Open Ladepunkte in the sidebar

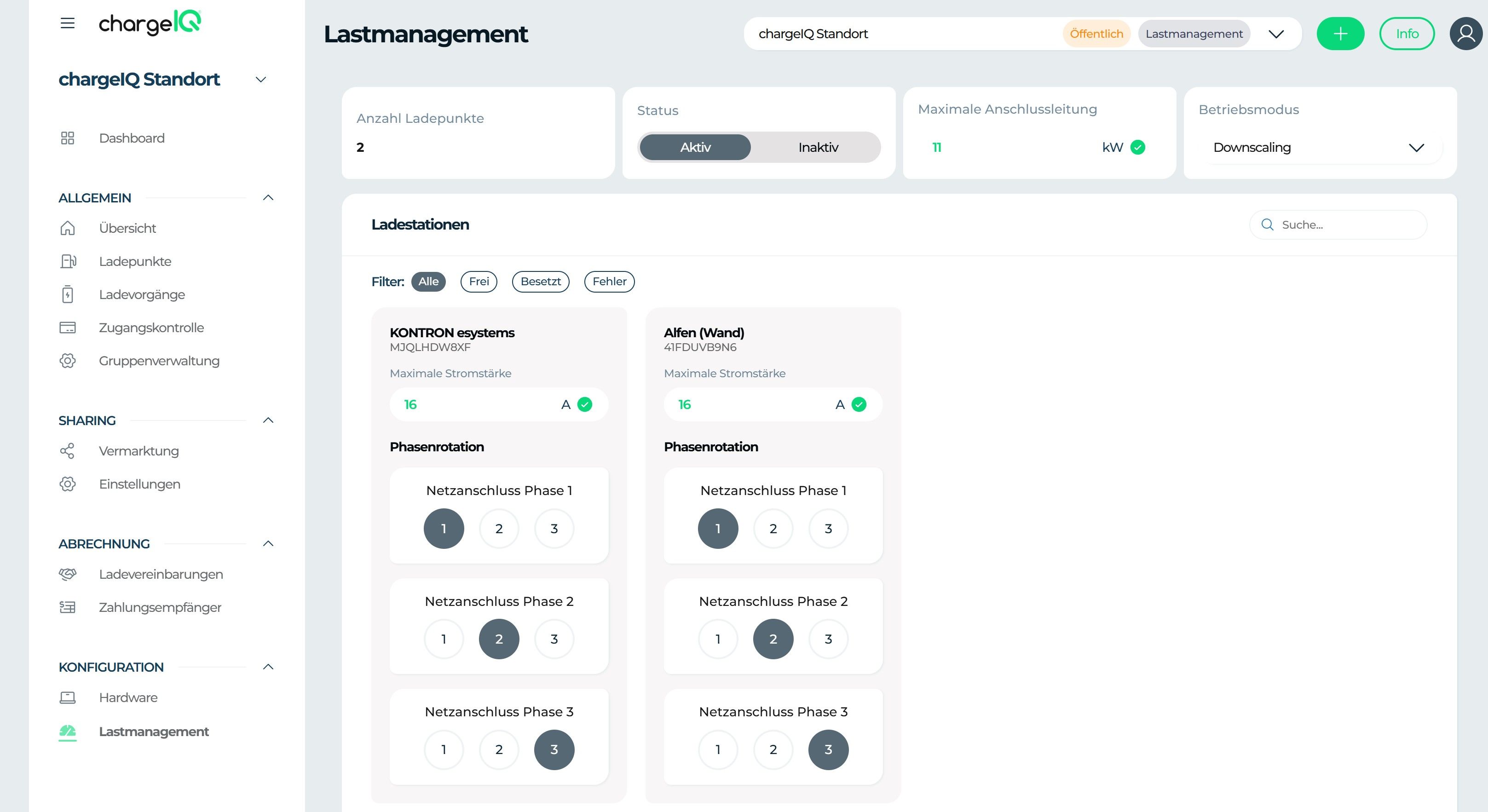[135, 261]
